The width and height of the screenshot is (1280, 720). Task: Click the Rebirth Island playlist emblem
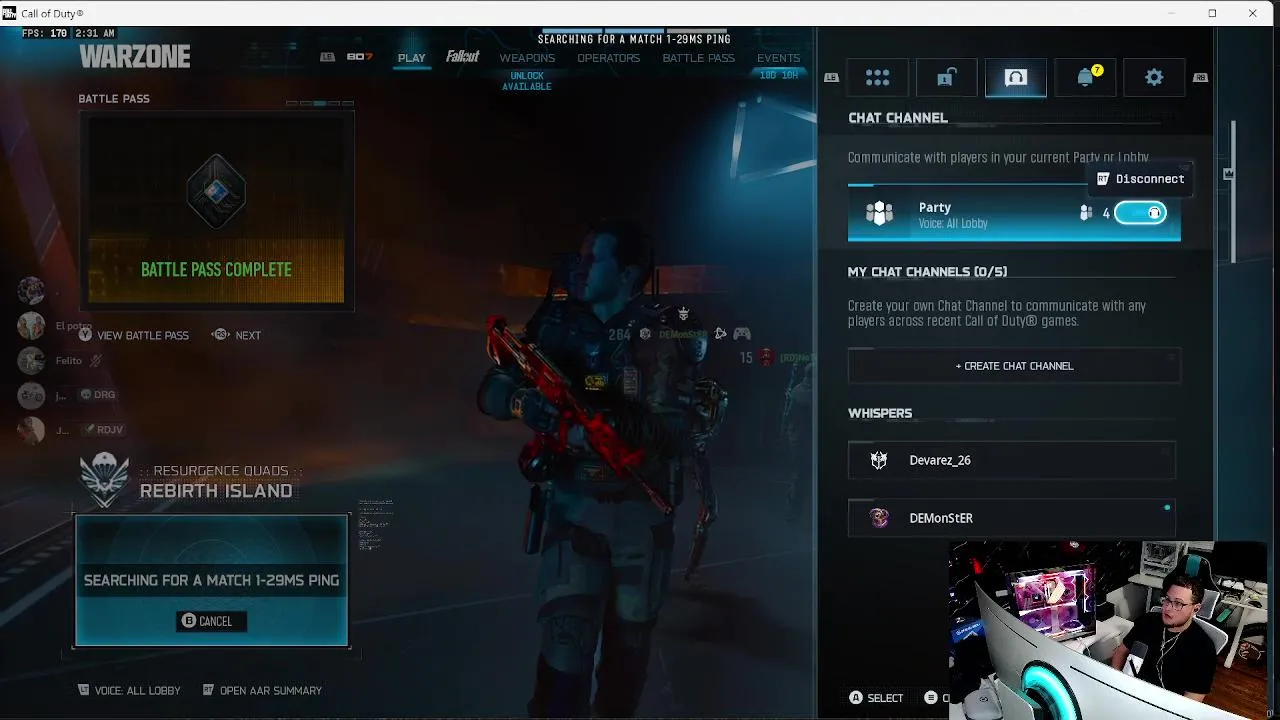(105, 480)
